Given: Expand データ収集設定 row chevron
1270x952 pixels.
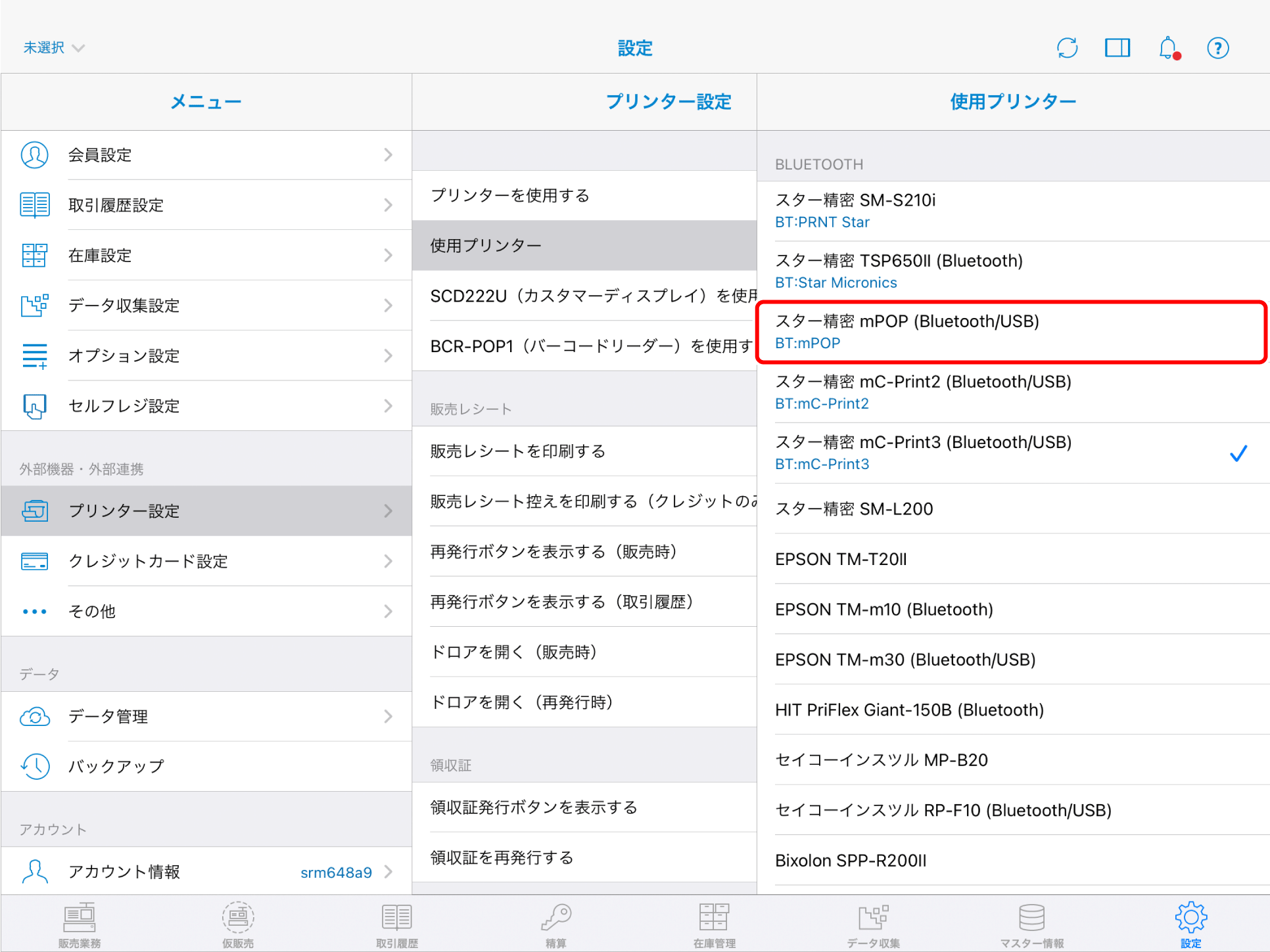Looking at the screenshot, I should [388, 306].
